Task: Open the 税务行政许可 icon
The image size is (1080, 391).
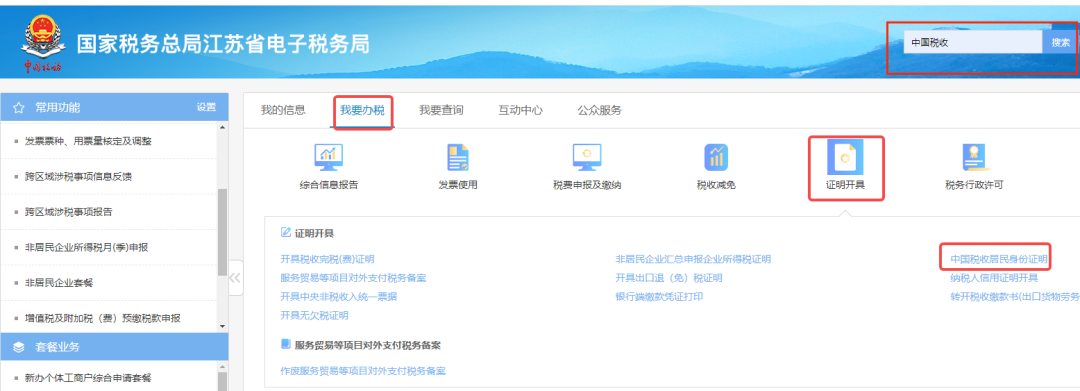Action: pos(974,158)
